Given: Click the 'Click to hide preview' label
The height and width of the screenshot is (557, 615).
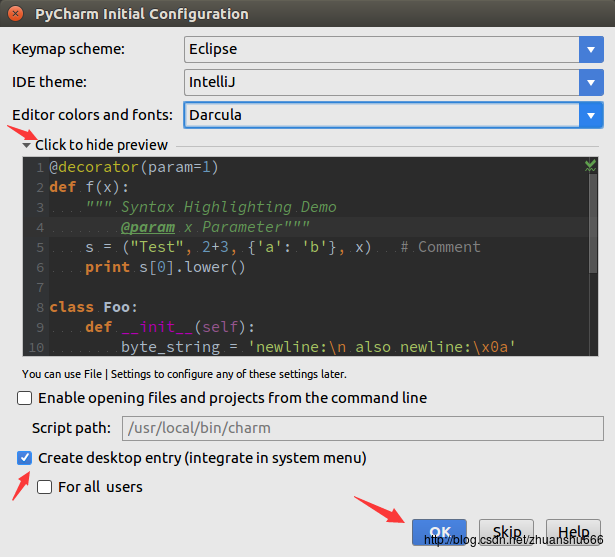Looking at the screenshot, I should click(101, 146).
